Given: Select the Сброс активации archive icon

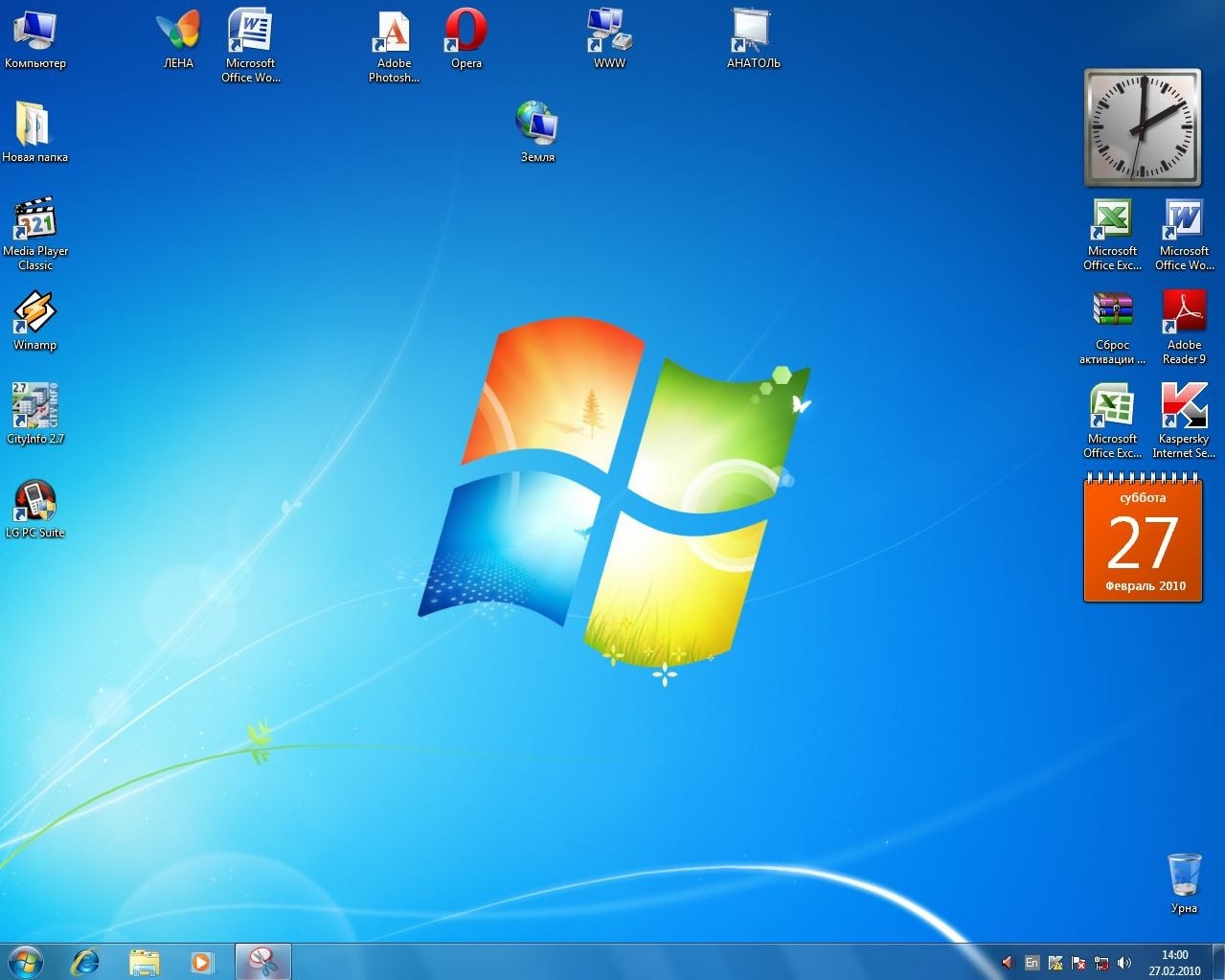Looking at the screenshot, I should 1112,328.
